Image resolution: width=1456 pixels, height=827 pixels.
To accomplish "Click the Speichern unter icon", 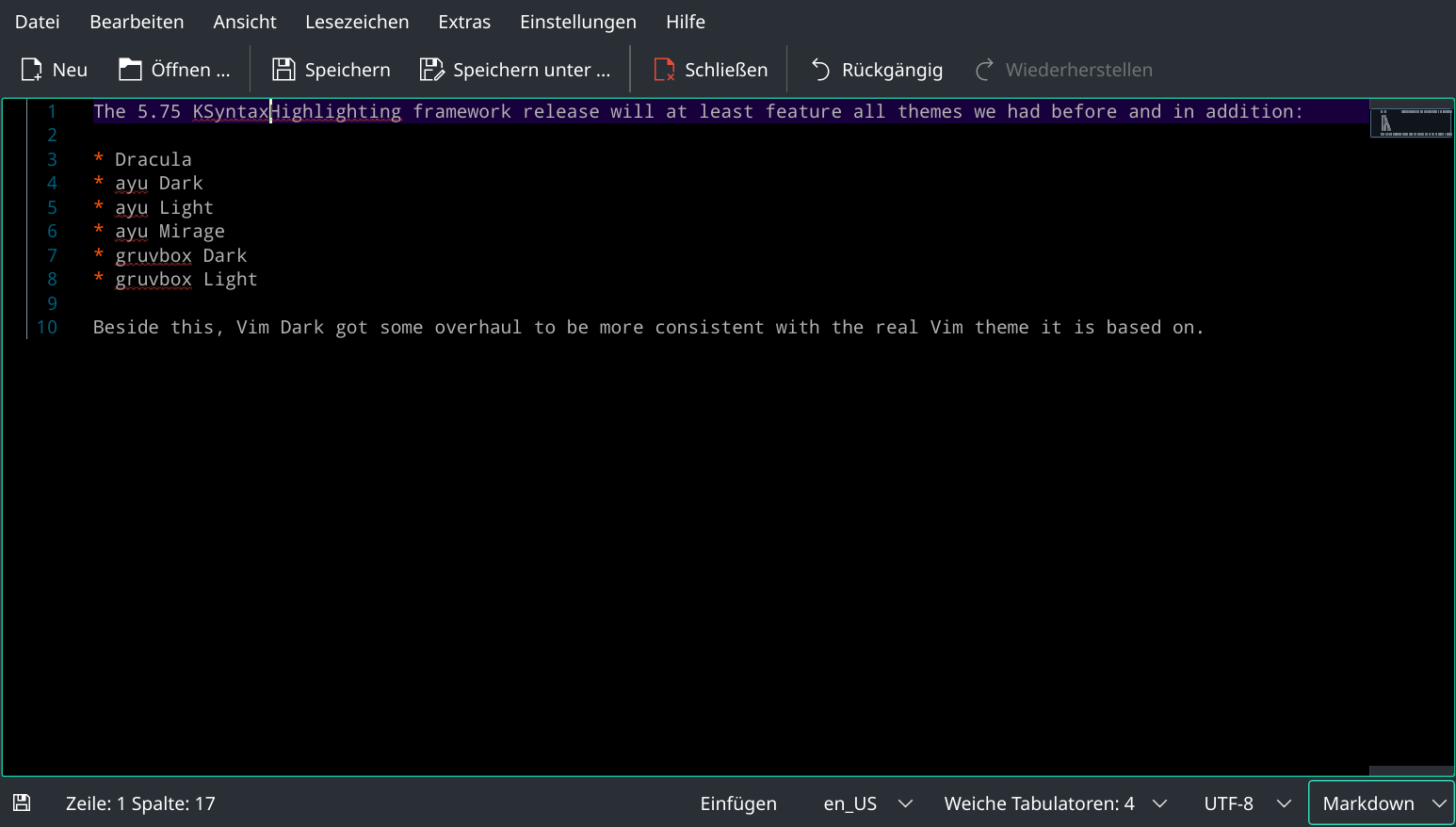I will [431, 70].
